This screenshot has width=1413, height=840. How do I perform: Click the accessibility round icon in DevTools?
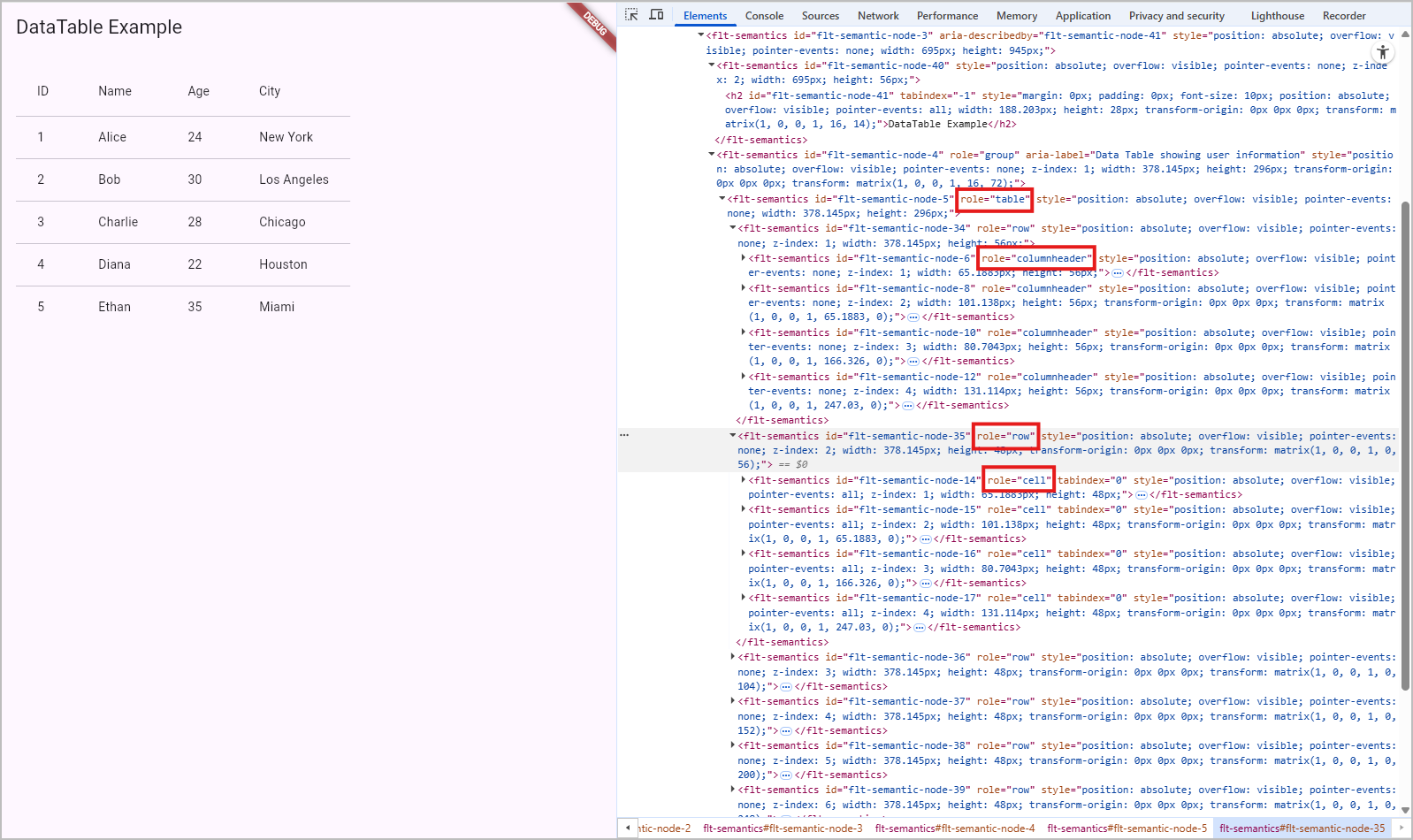point(1383,52)
